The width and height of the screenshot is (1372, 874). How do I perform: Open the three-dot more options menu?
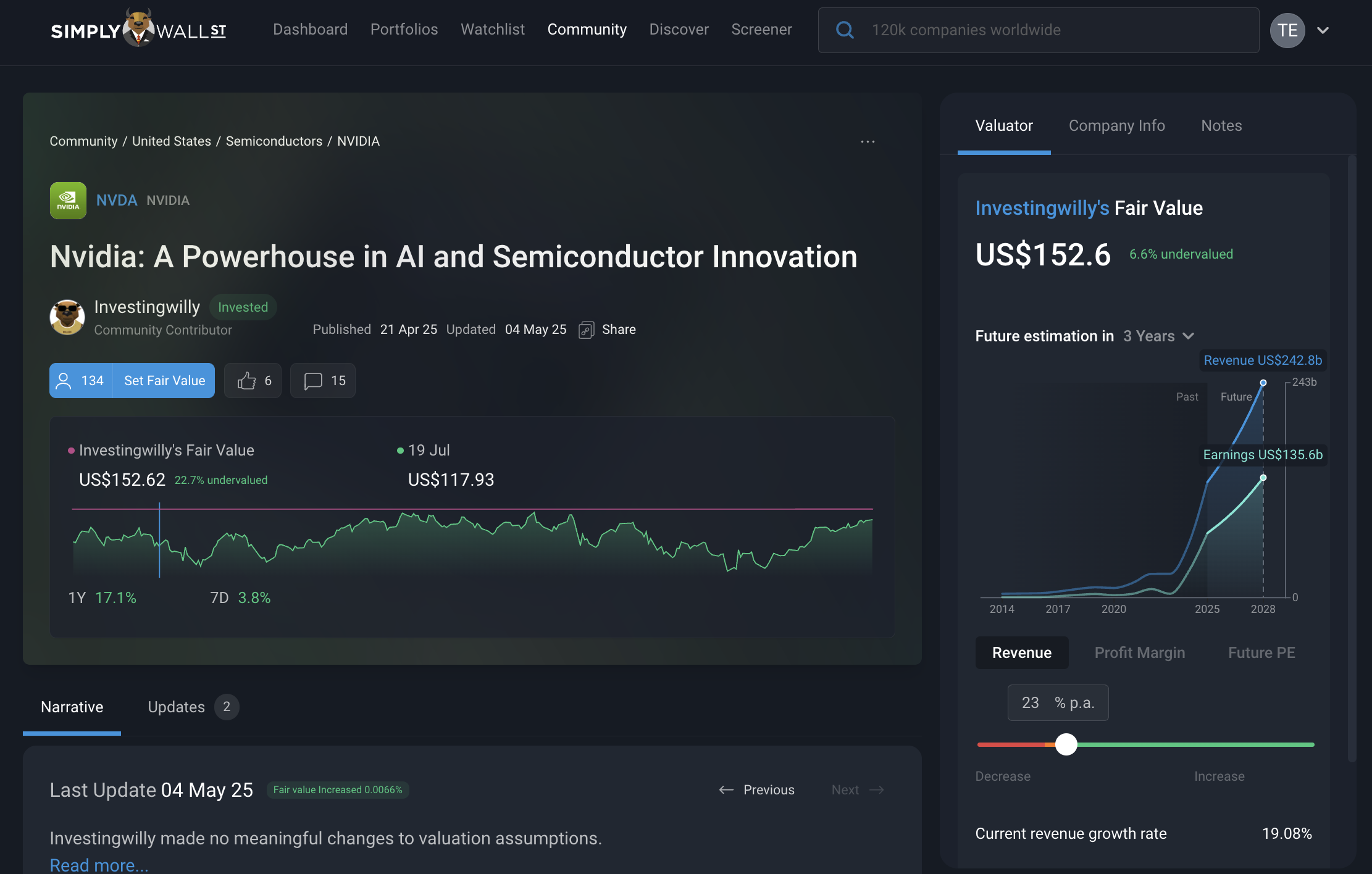tap(868, 141)
